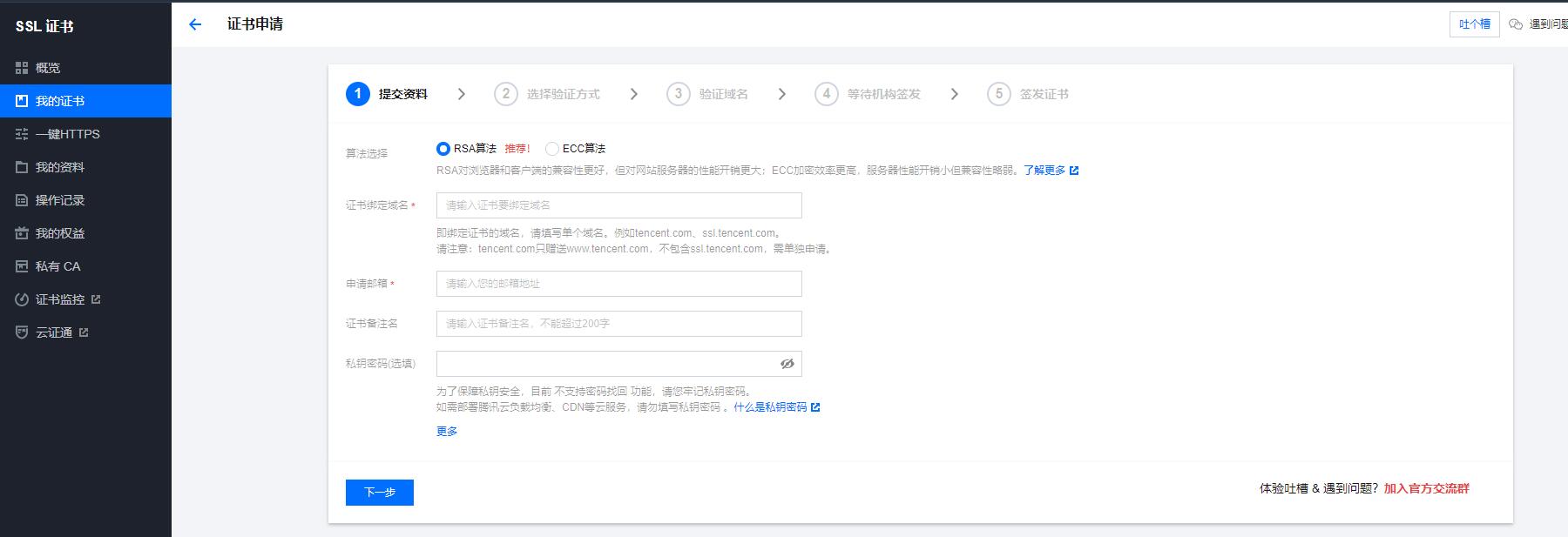Click the 我的资料 folder icon
Image resolution: width=1568 pixels, height=537 pixels.
pyautogui.click(x=22, y=167)
